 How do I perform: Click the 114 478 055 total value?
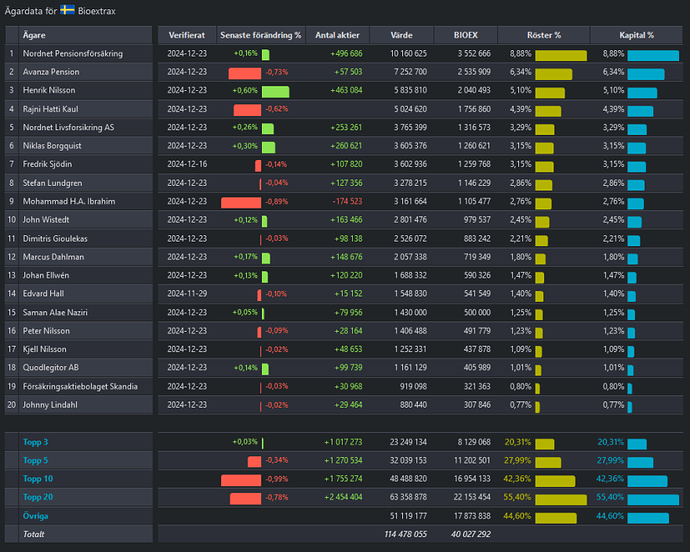point(405,534)
